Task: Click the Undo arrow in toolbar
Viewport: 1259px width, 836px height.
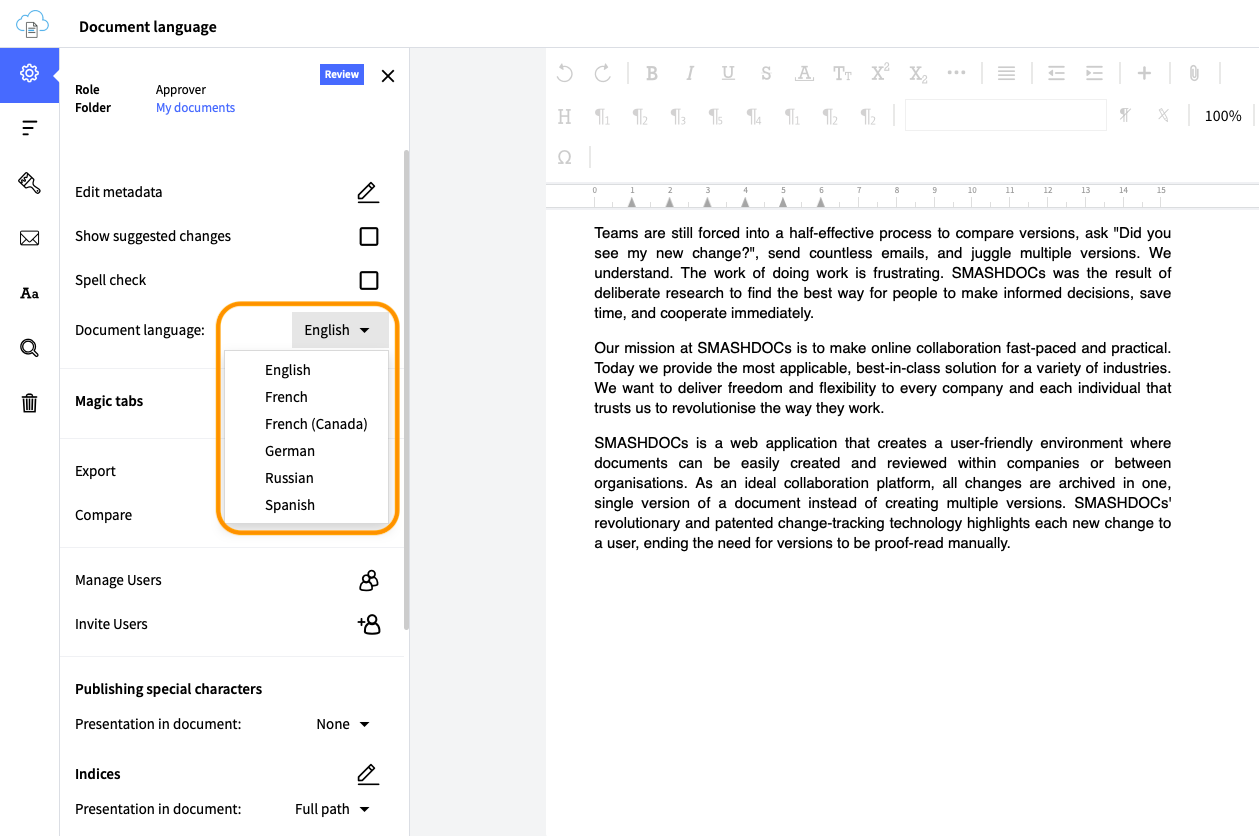Action: (565, 73)
